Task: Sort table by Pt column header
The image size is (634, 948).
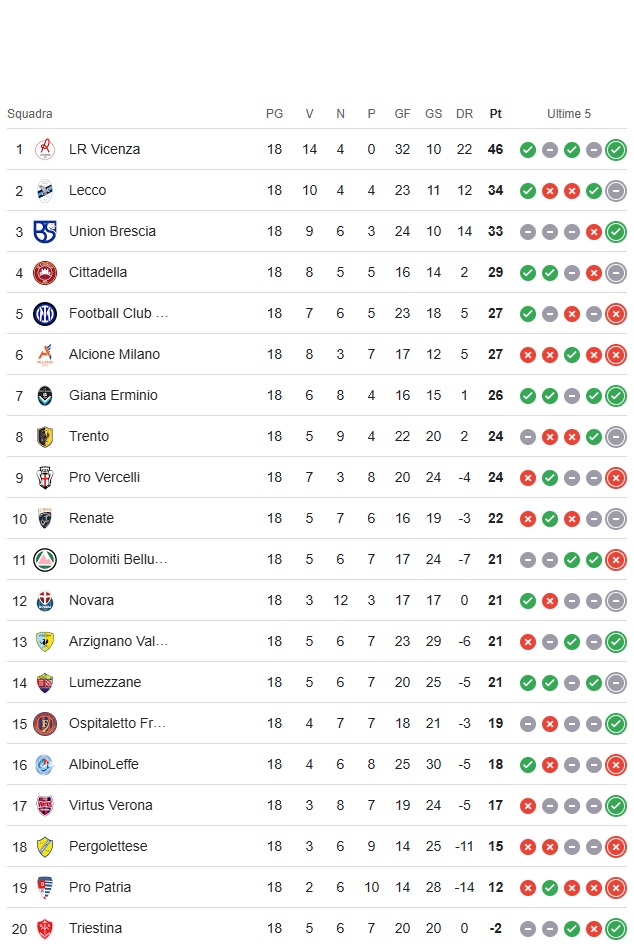Action: (495, 114)
